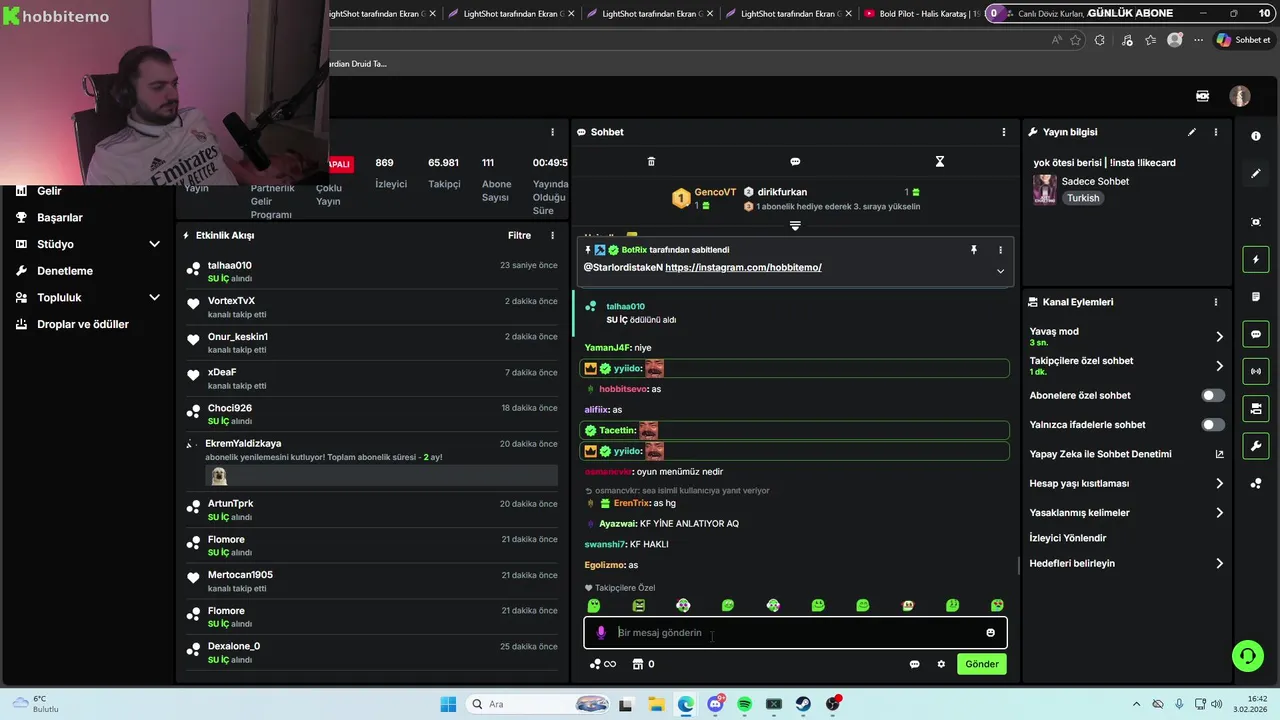1280x720 pixels.
Task: Open Hedefleri belirleyin arrow
Action: (1219, 564)
